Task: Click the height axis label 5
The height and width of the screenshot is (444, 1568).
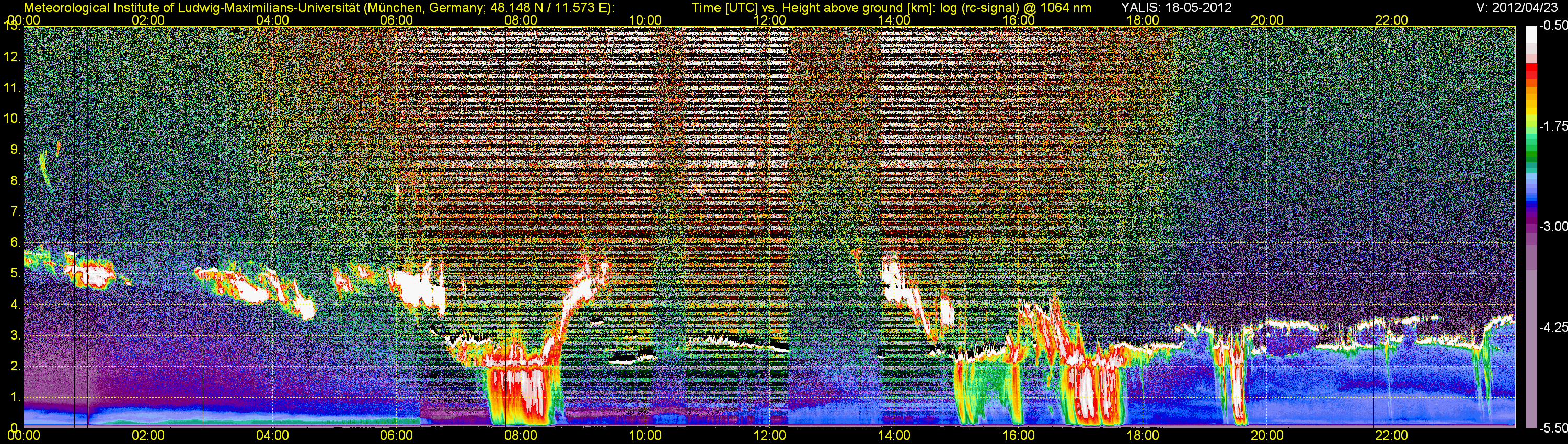Action: pos(15,273)
